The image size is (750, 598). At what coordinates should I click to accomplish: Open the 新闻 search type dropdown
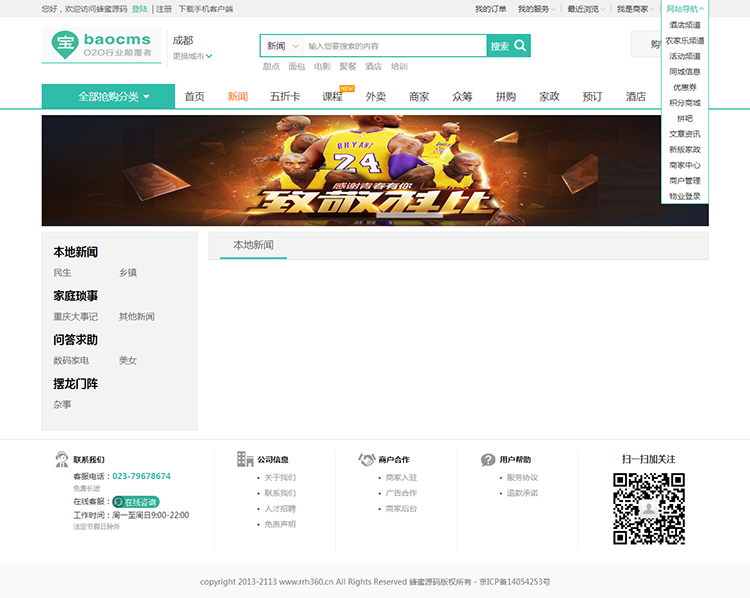click(282, 46)
